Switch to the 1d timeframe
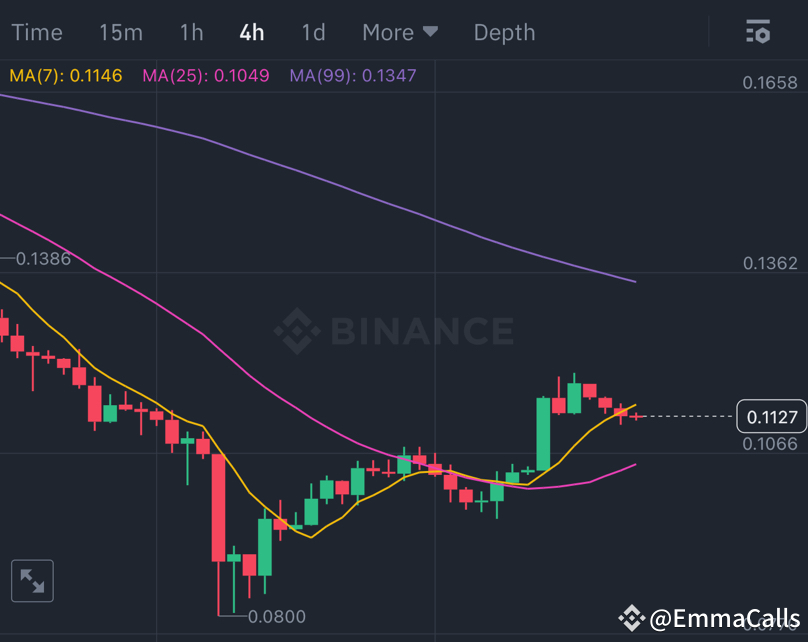The image size is (808, 642). click(313, 32)
